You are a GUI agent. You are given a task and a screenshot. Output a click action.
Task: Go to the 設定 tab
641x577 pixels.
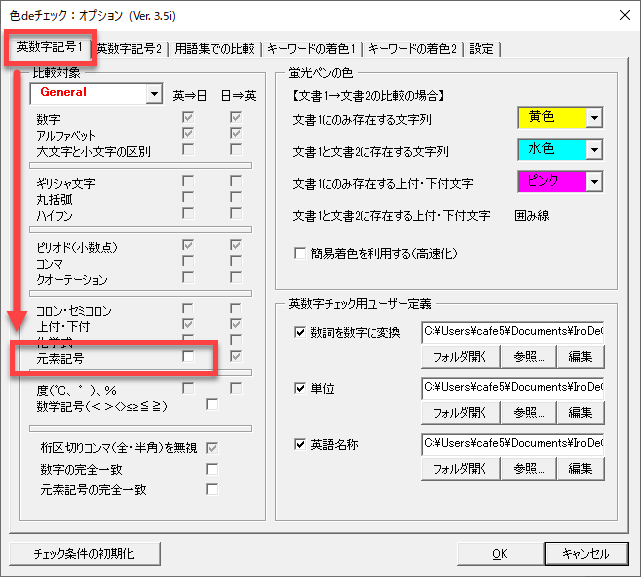(x=481, y=48)
